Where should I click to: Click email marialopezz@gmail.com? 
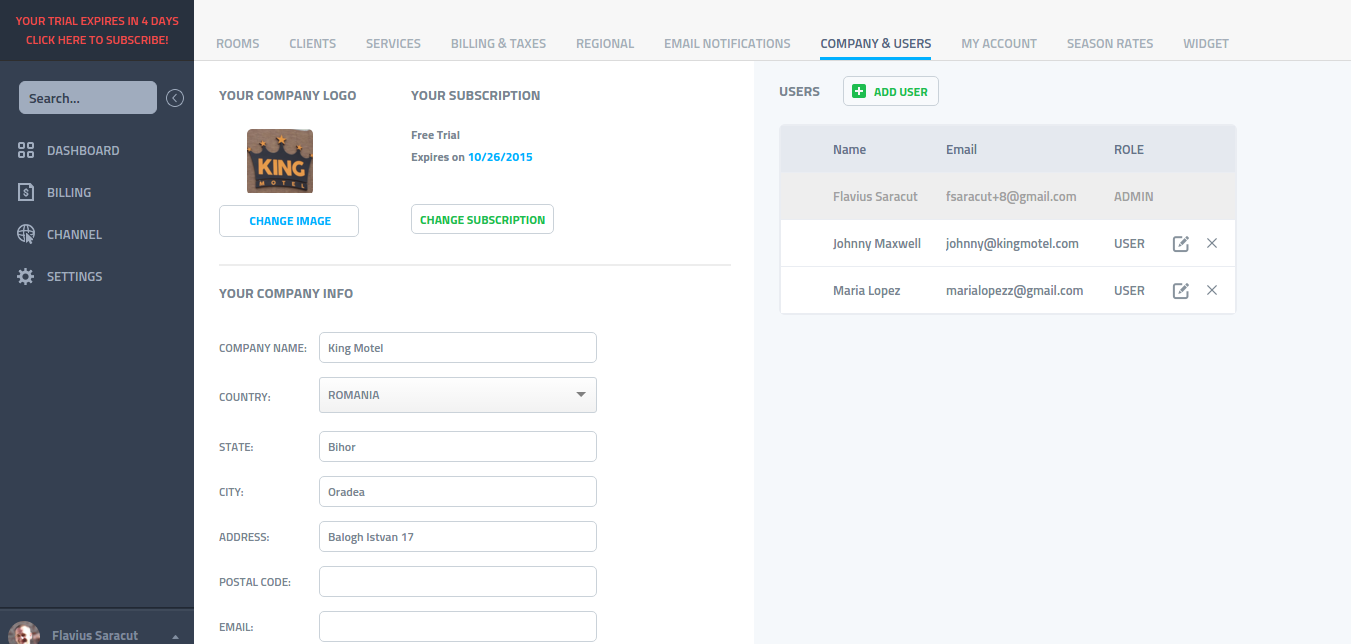(x=1015, y=291)
